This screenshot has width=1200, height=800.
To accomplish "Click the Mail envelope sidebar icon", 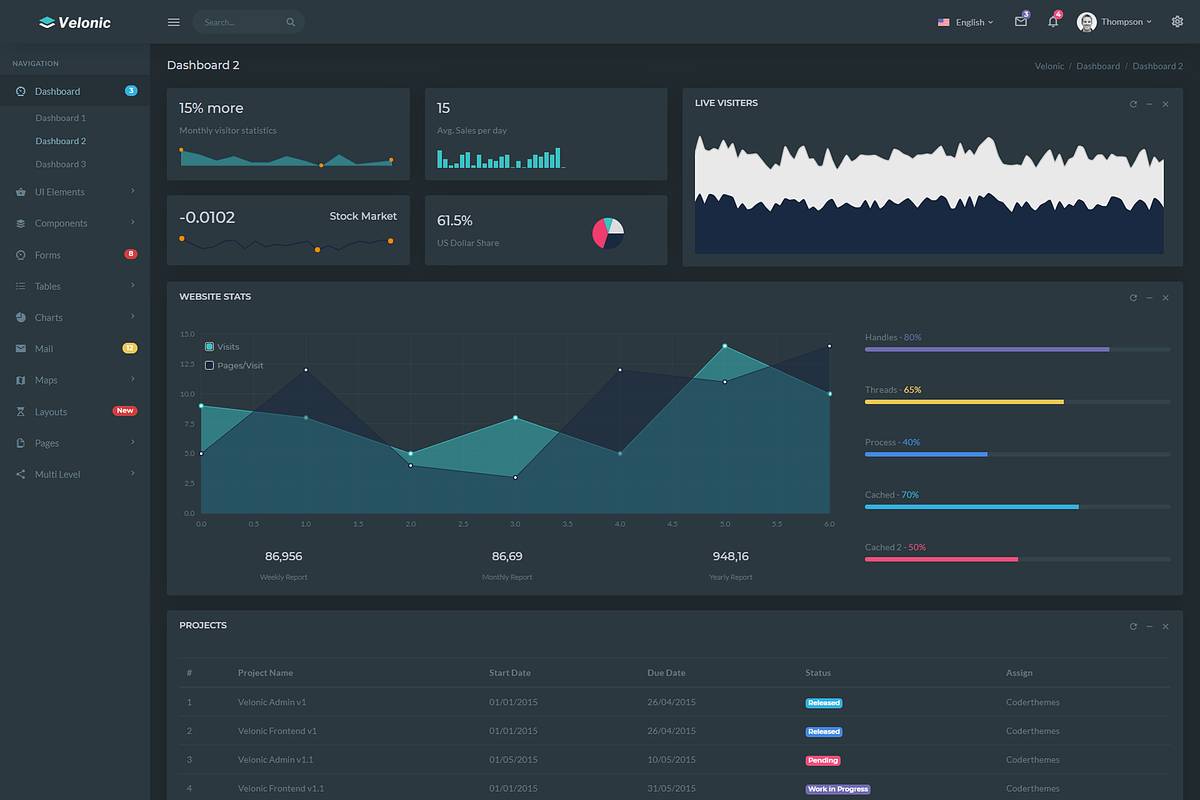I will pyautogui.click(x=21, y=349).
